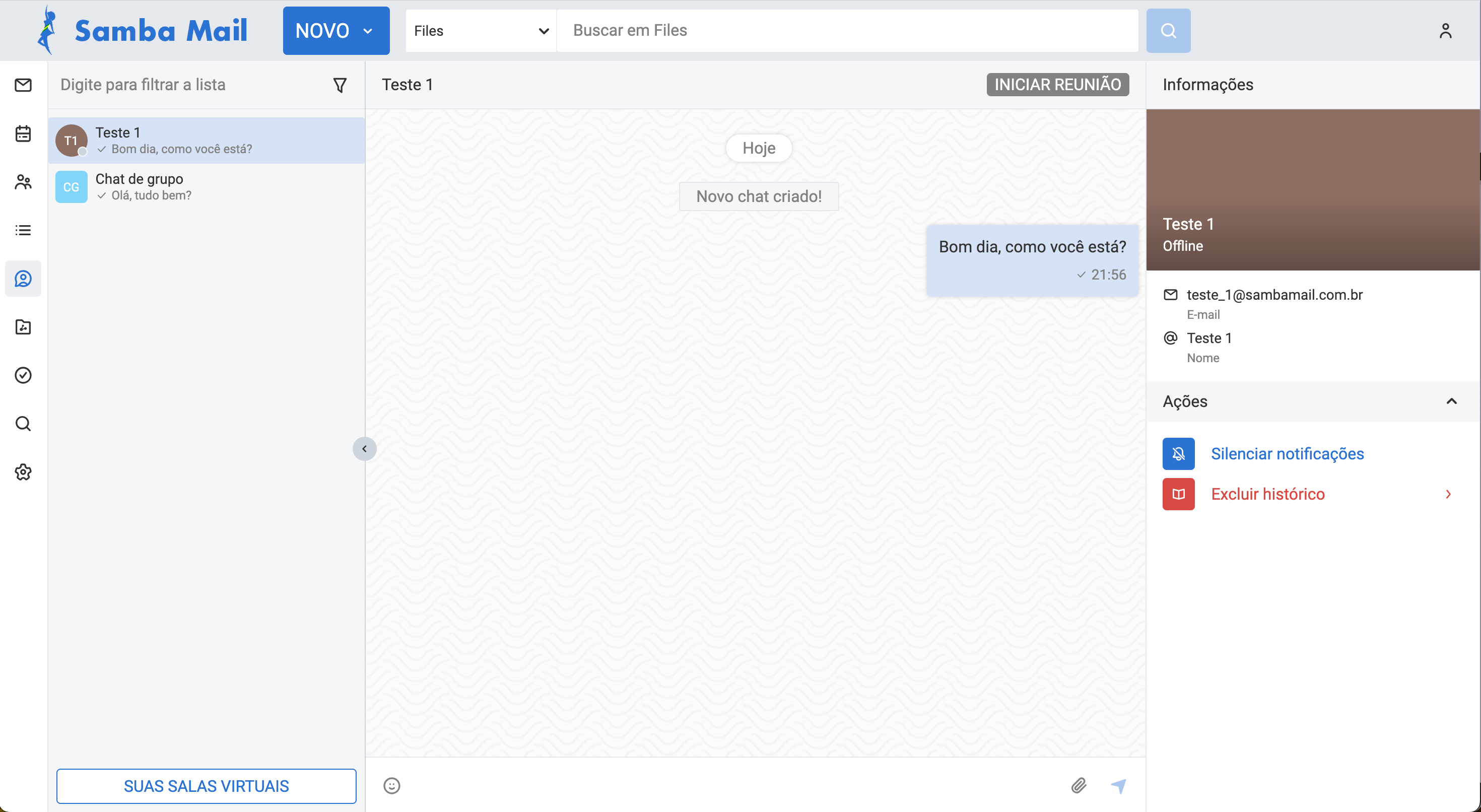The image size is (1481, 812).
Task: Click the SUAS SALAS VIRTUAIS button
Action: 206,785
